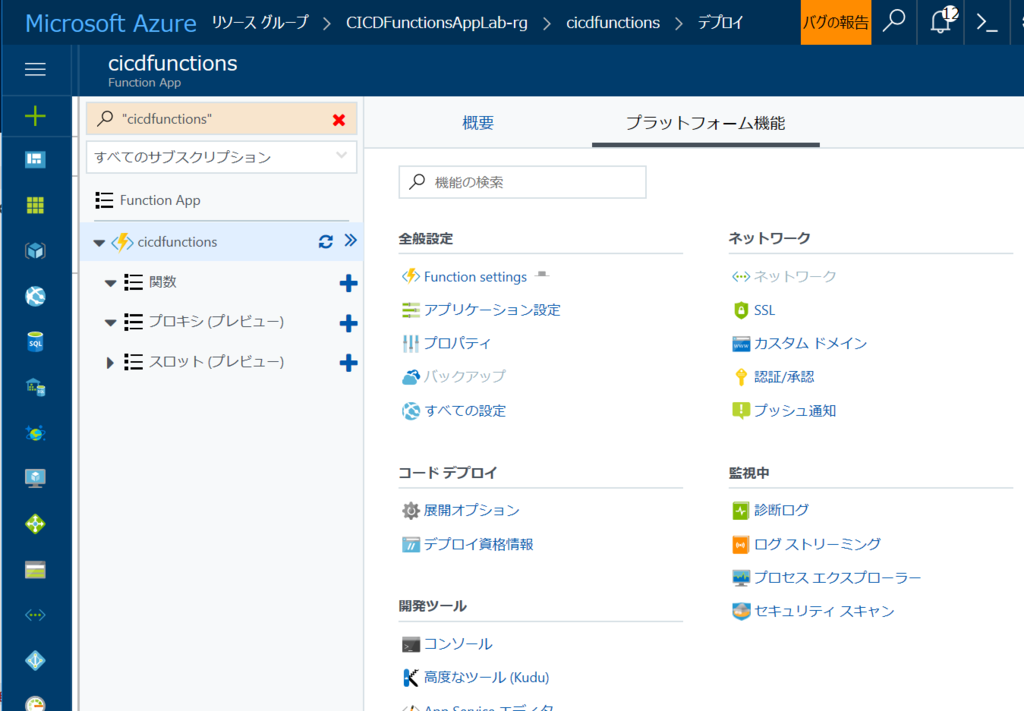Open the App Services globe sidebar icon
Image resolution: width=1024 pixels, height=711 pixels.
pos(35,296)
